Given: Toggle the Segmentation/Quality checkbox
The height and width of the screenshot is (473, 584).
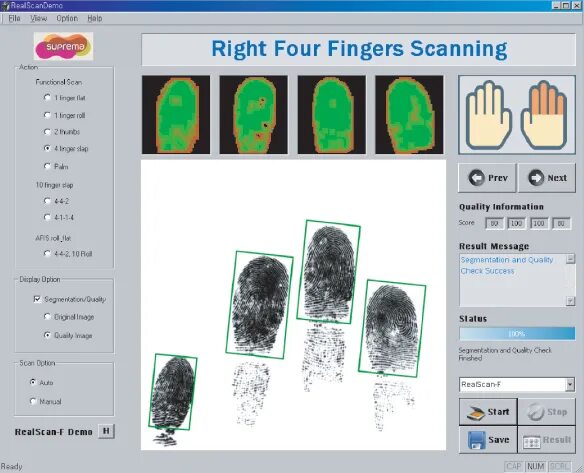Looking at the screenshot, I should pyautogui.click(x=37, y=299).
